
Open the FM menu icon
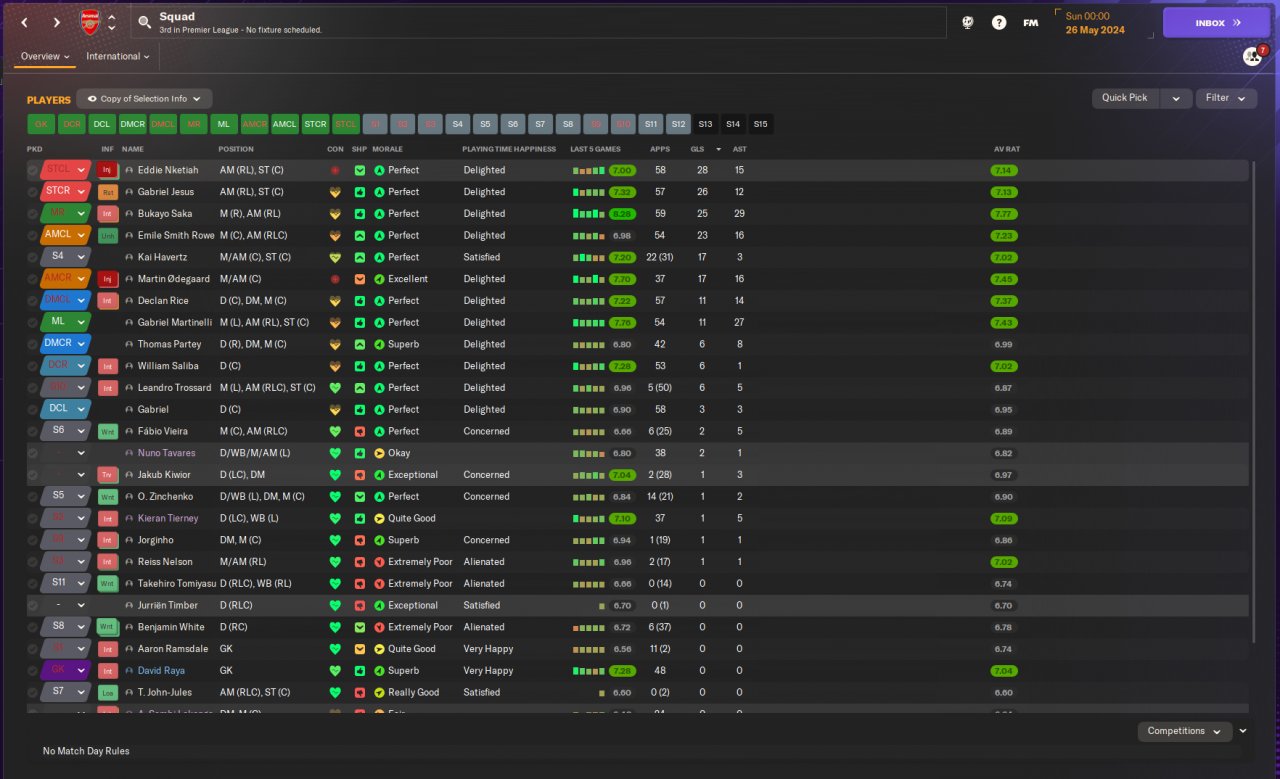[x=1030, y=22]
